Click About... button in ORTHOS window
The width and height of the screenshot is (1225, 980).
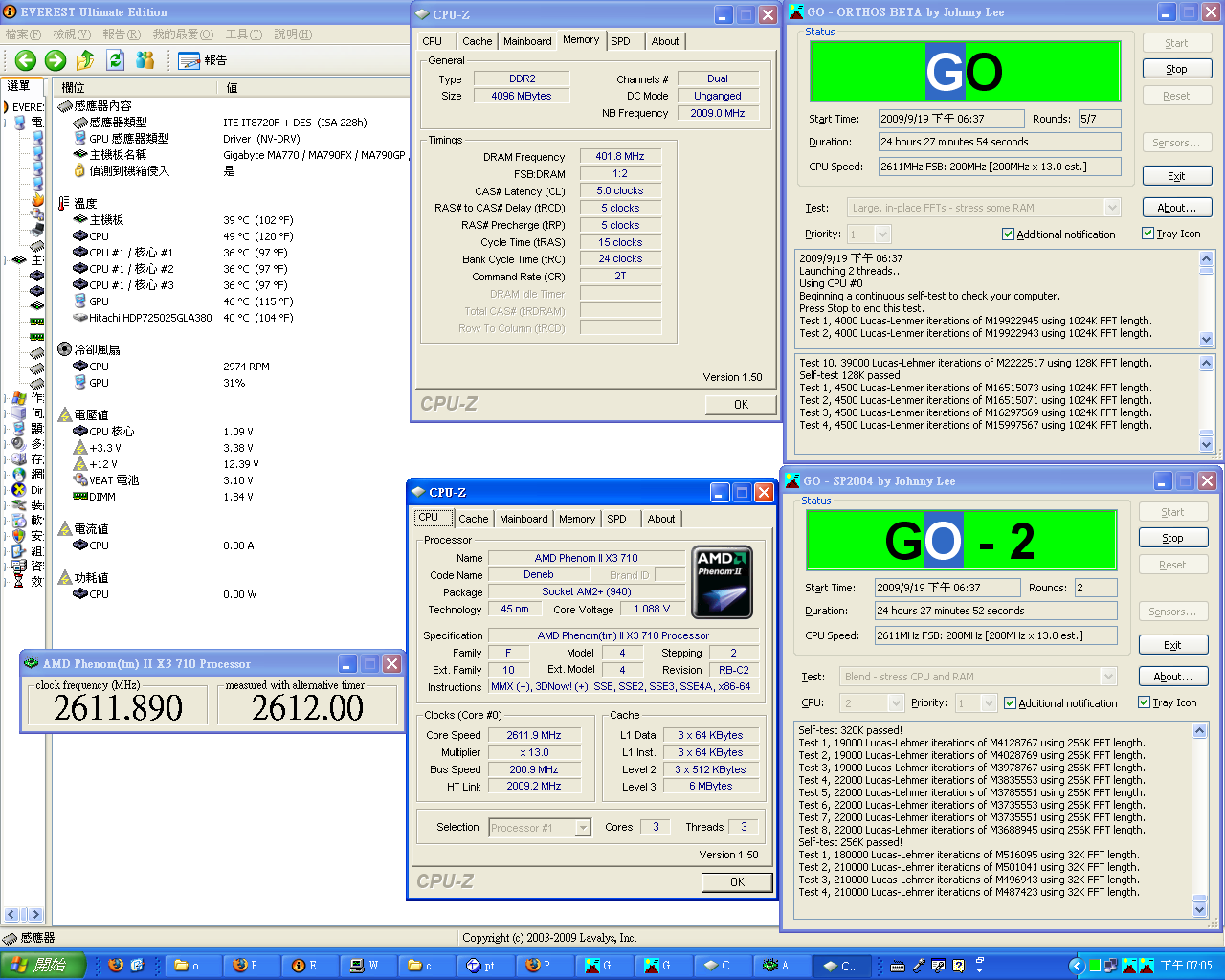1177,208
